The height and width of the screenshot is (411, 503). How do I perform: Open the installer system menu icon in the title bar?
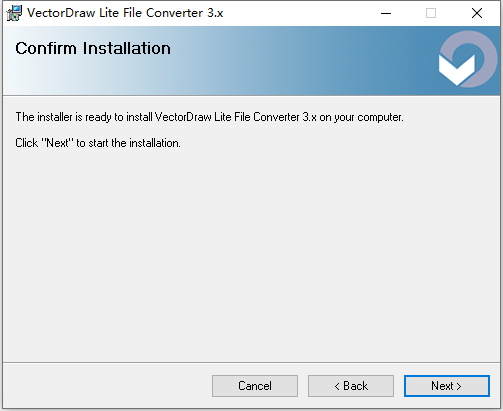(14, 13)
